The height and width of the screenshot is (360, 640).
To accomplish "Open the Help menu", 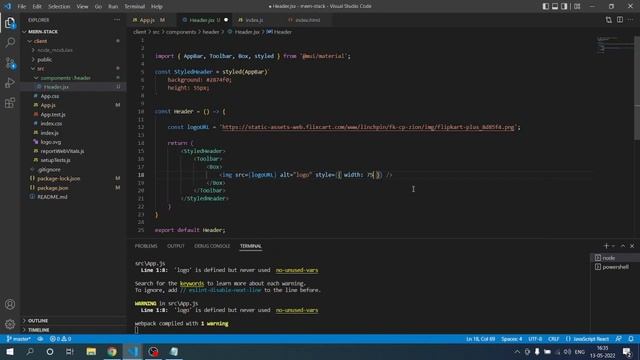I will pos(157,6).
